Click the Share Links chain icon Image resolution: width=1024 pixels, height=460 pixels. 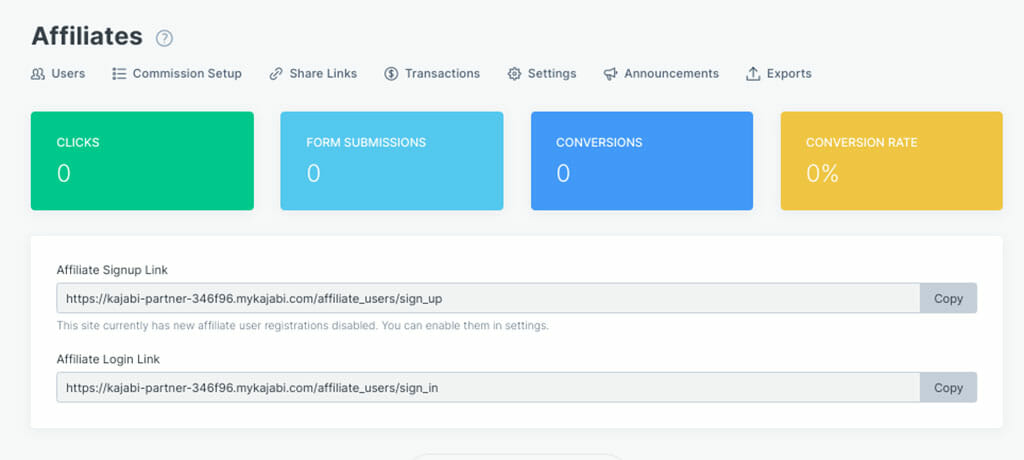click(276, 74)
